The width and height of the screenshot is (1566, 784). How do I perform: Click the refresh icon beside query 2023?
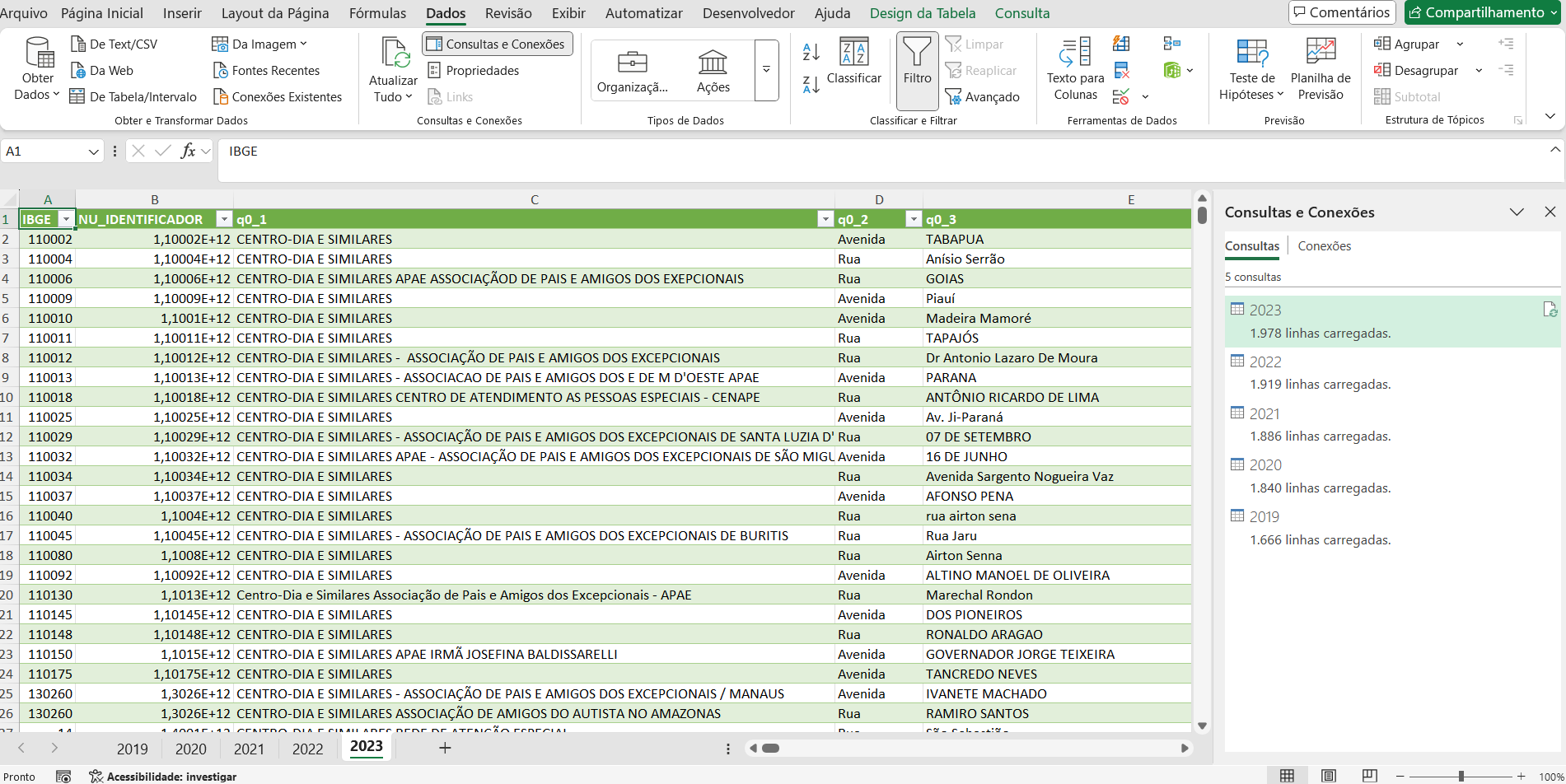point(1550,310)
